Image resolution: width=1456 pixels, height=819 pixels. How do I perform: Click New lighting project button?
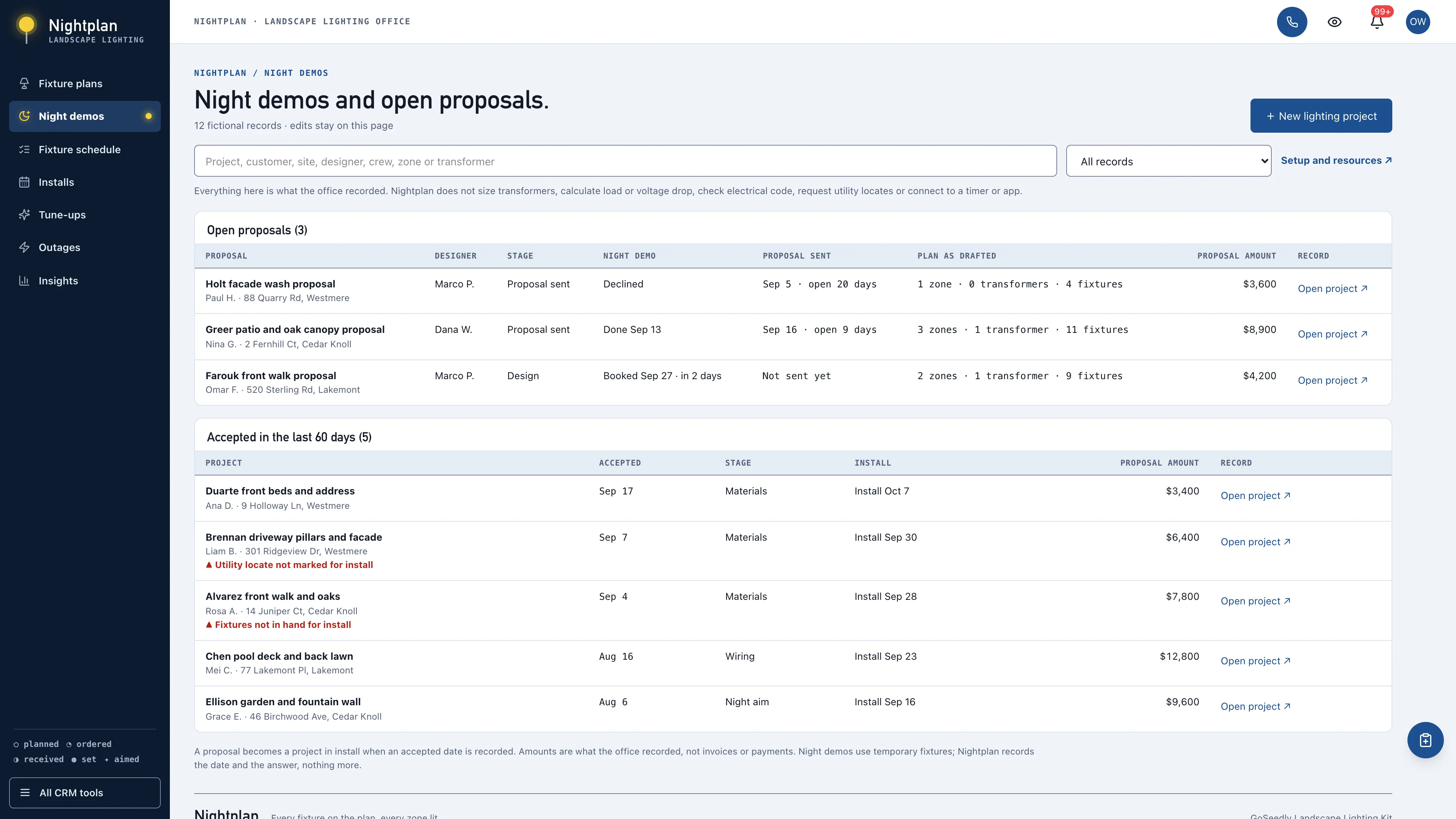click(1321, 116)
